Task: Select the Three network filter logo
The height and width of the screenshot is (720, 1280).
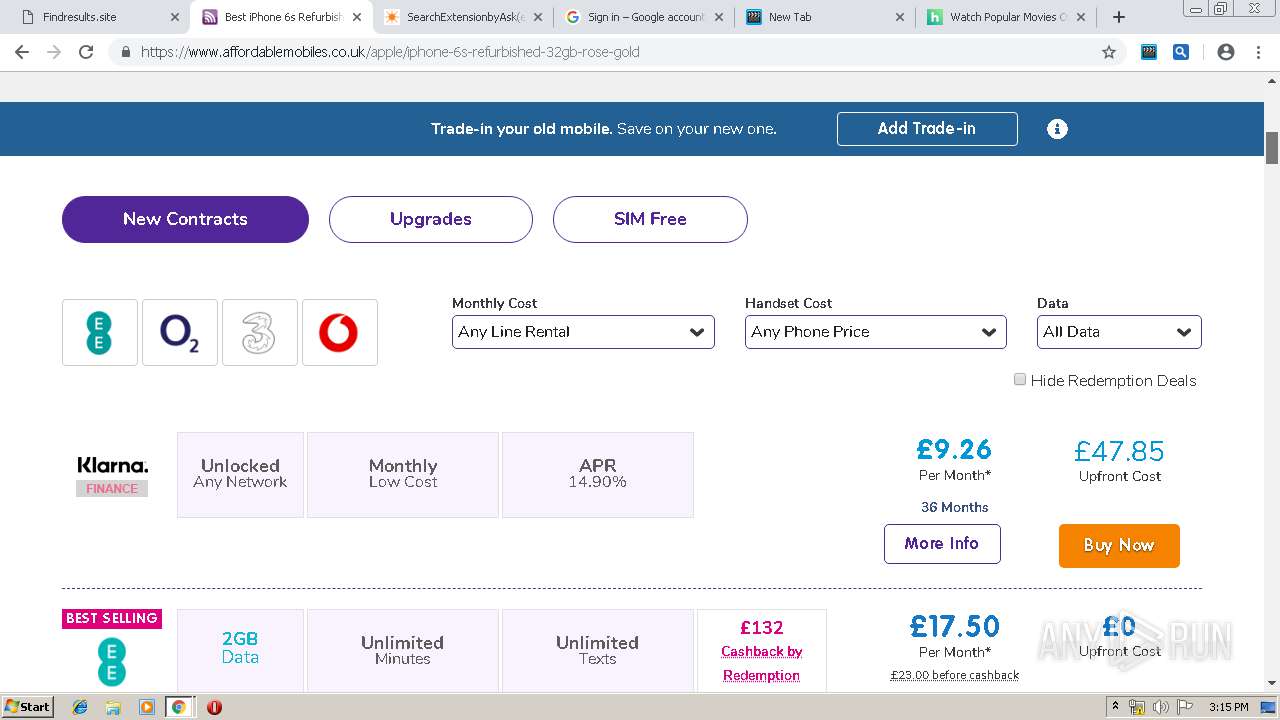Action: (x=259, y=333)
